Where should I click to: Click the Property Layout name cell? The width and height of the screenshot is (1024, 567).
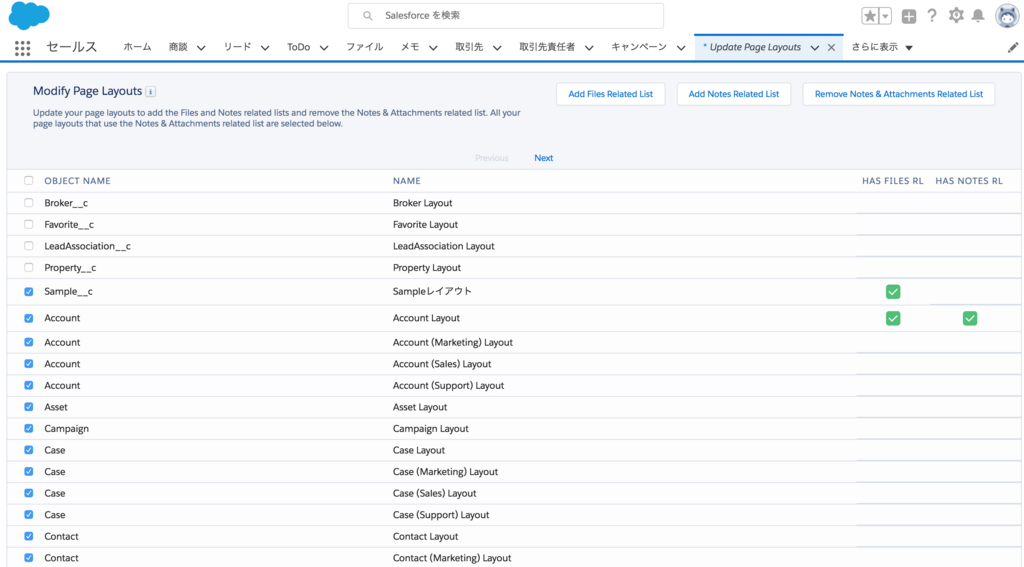[x=426, y=268]
